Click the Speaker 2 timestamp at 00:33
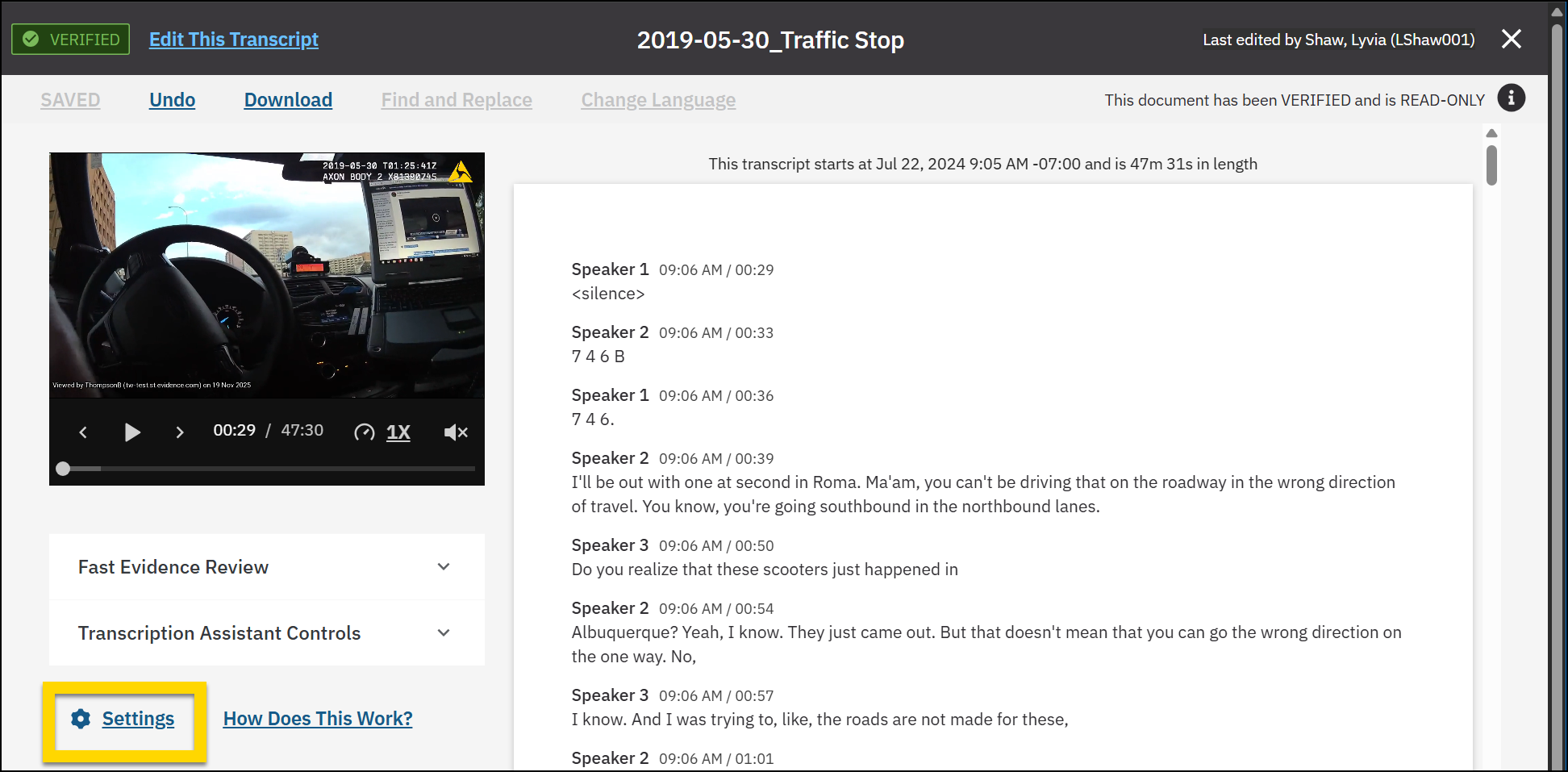This screenshot has width=1568, height=772. (x=715, y=332)
